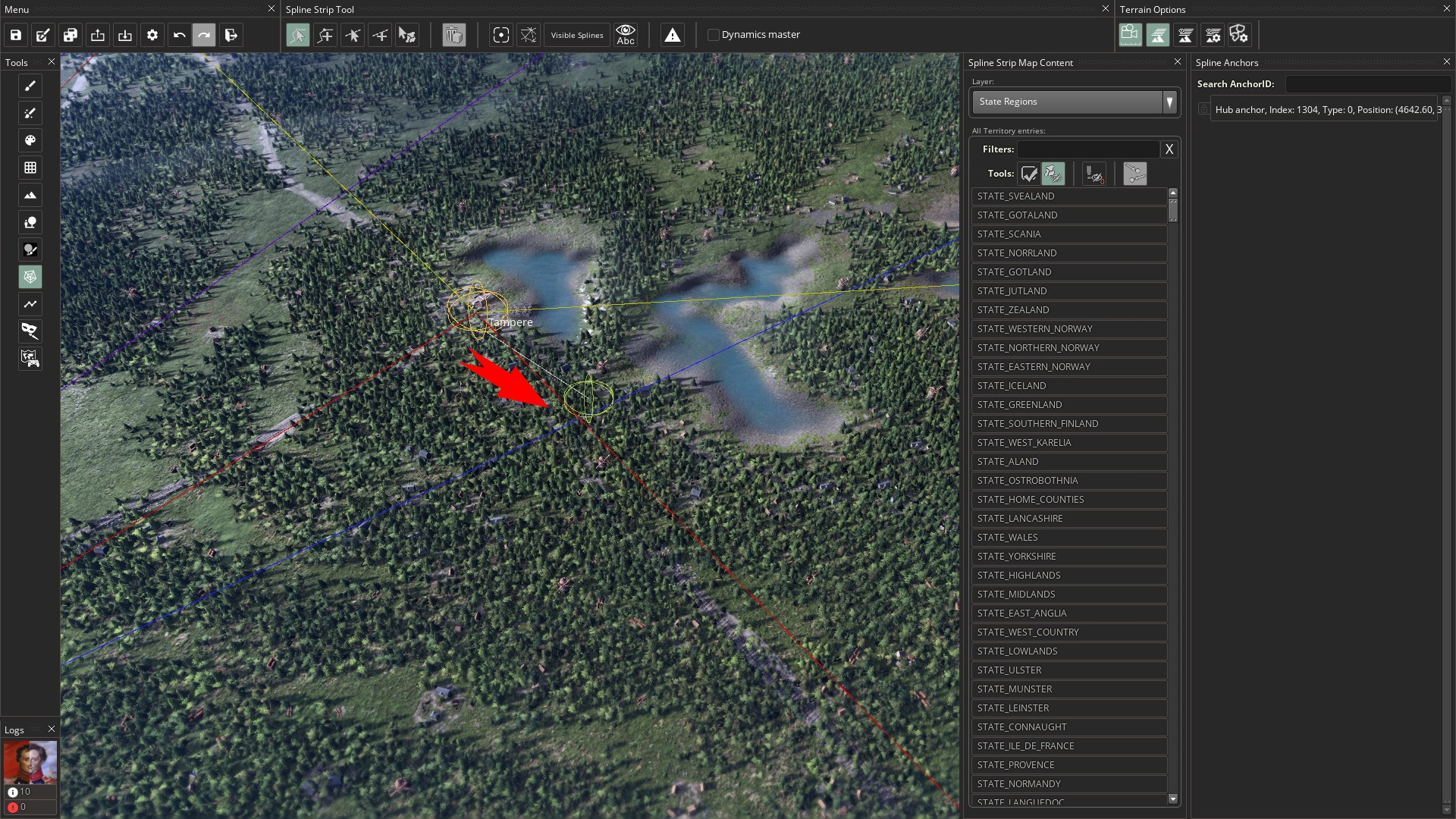Open the delete splines trash tool
The image size is (1456, 819).
pos(453,35)
